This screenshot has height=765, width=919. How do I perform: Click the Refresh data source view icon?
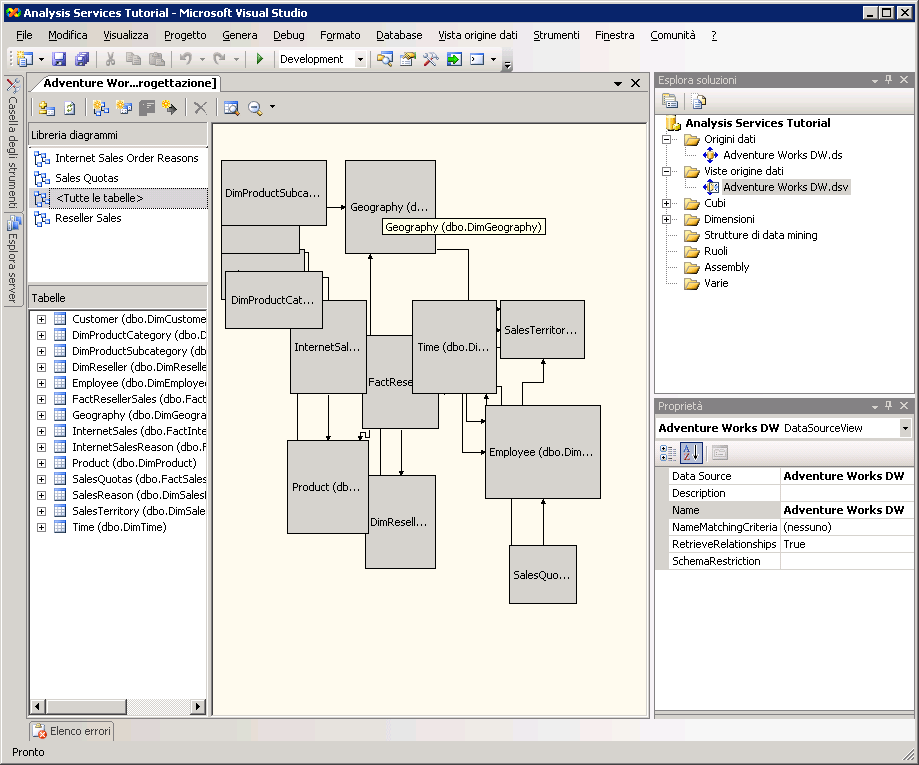point(70,108)
